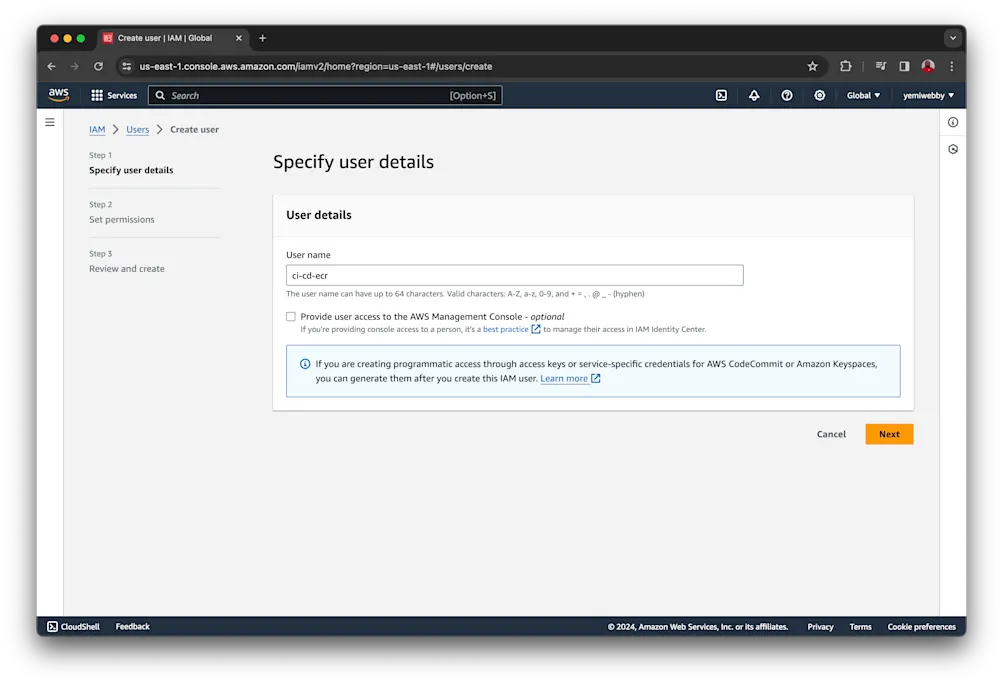Open the Terms footer link

tap(860, 627)
